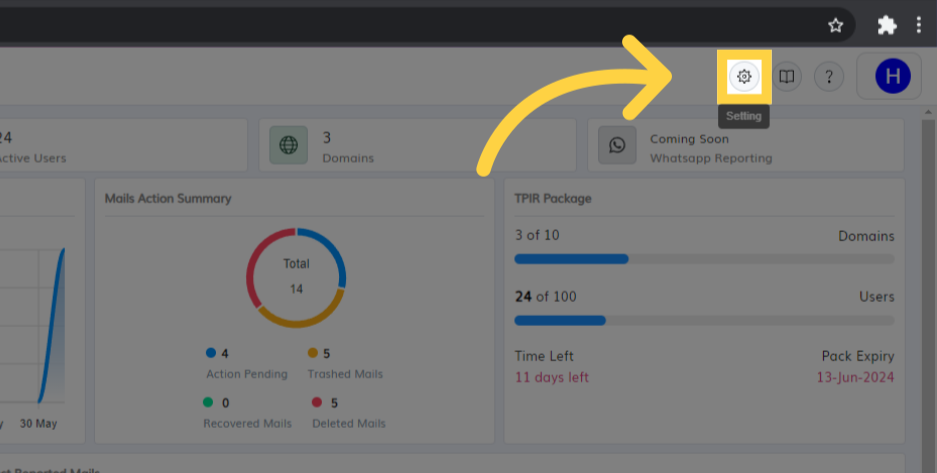Click the '3 of 10' domains text
The width and height of the screenshot is (937, 473).
tap(537, 235)
